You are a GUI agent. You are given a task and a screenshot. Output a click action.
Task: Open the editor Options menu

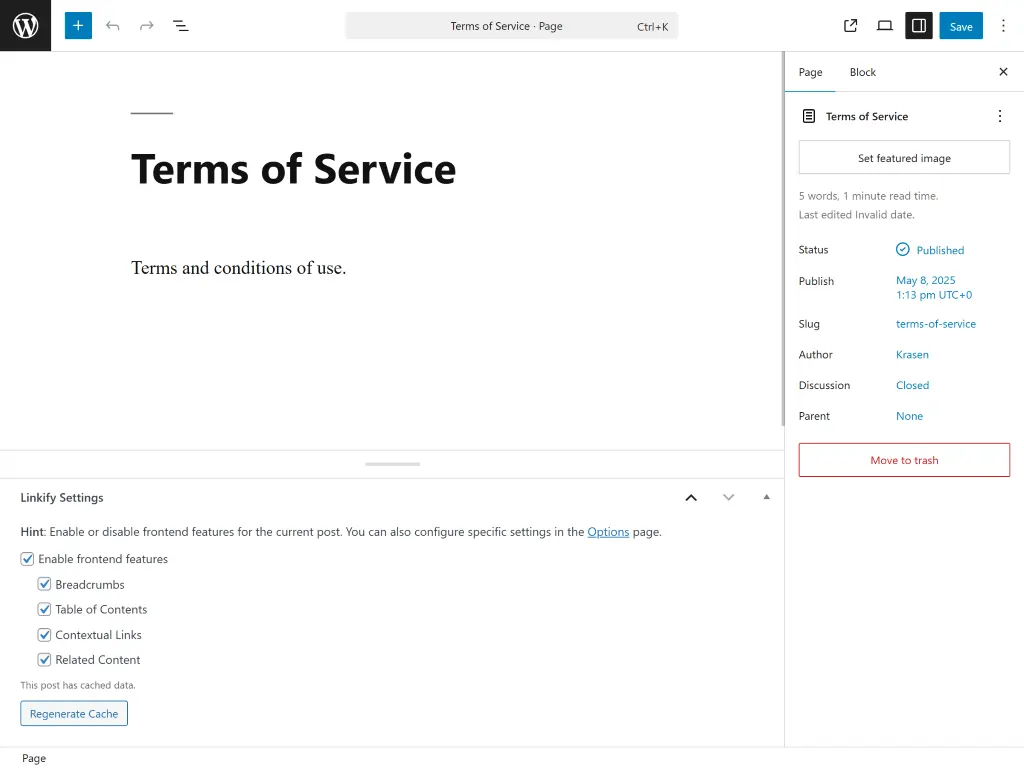(x=1003, y=25)
